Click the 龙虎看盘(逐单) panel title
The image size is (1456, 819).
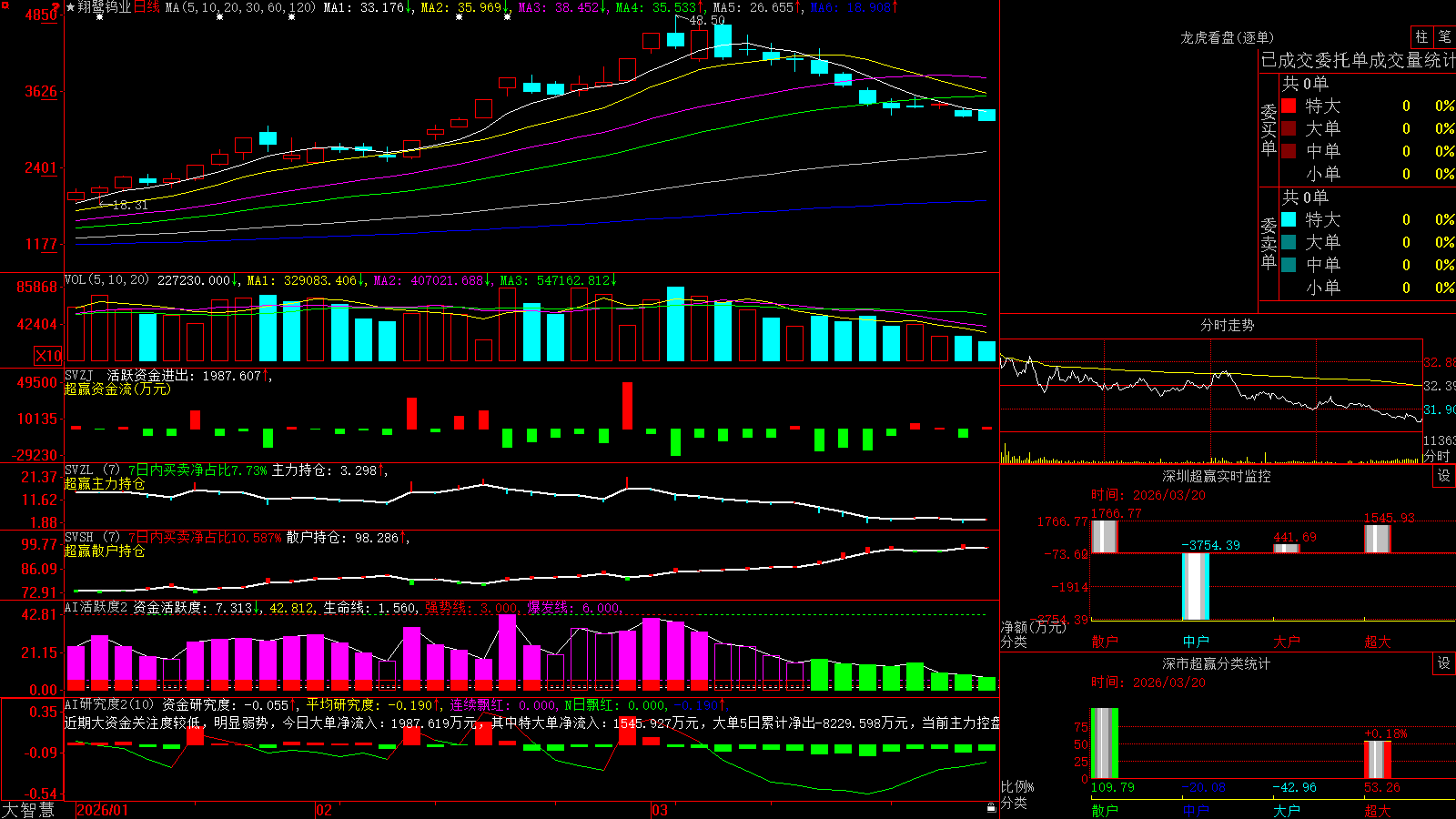coord(1227,37)
